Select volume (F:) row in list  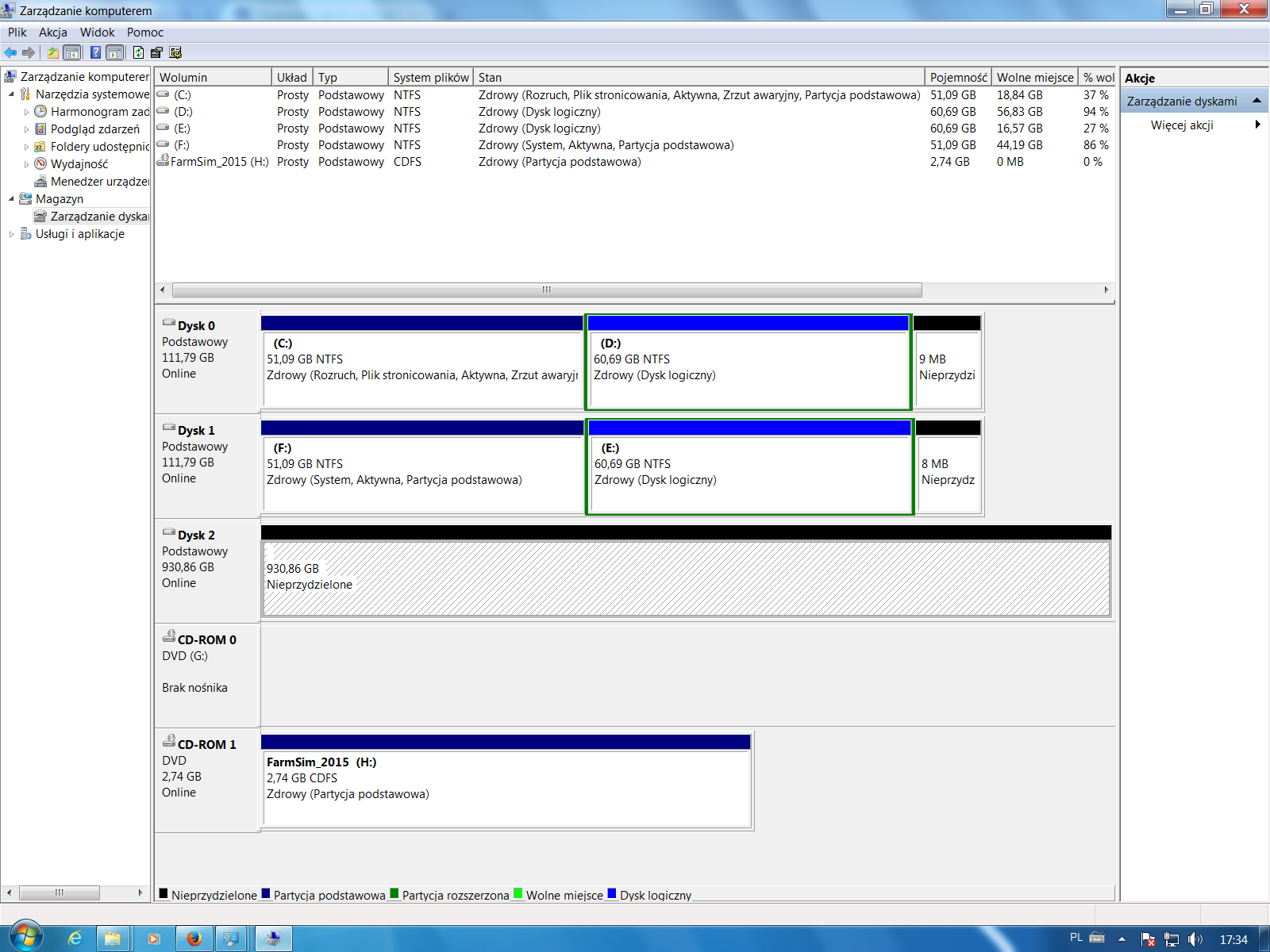(x=633, y=145)
